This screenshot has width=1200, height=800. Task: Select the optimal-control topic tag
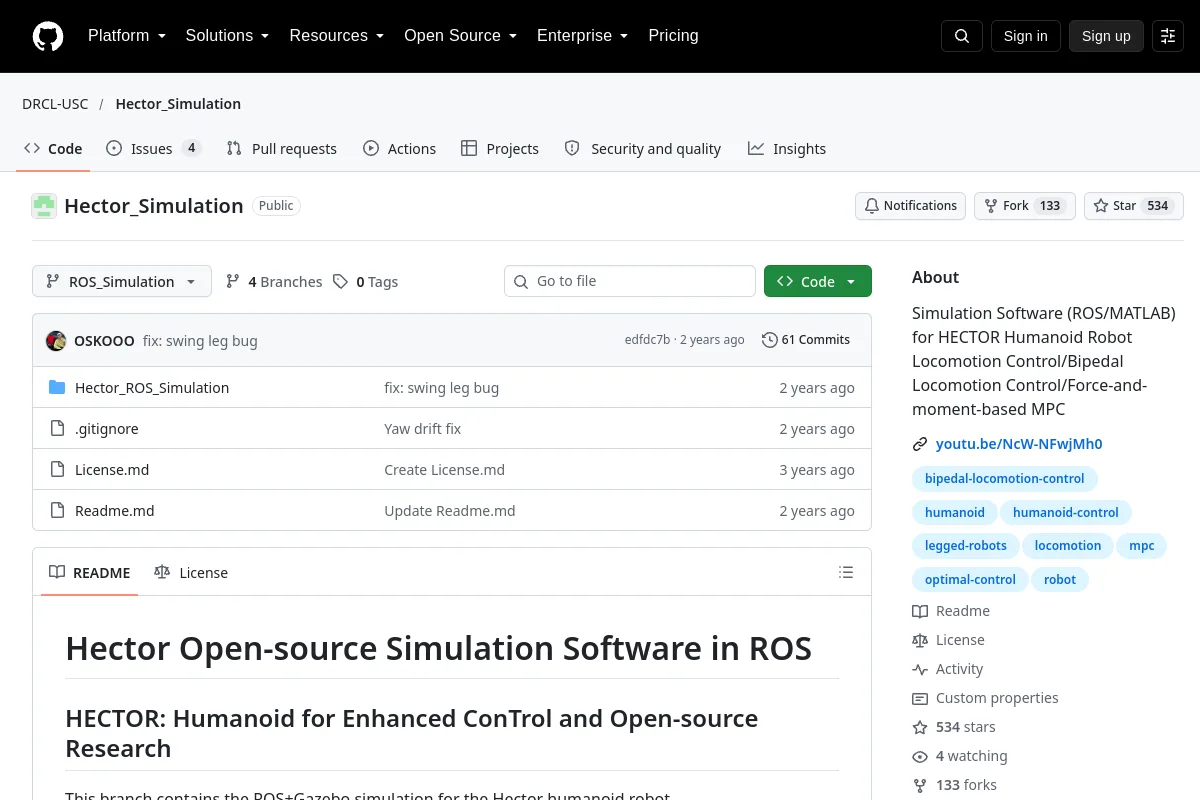click(970, 580)
